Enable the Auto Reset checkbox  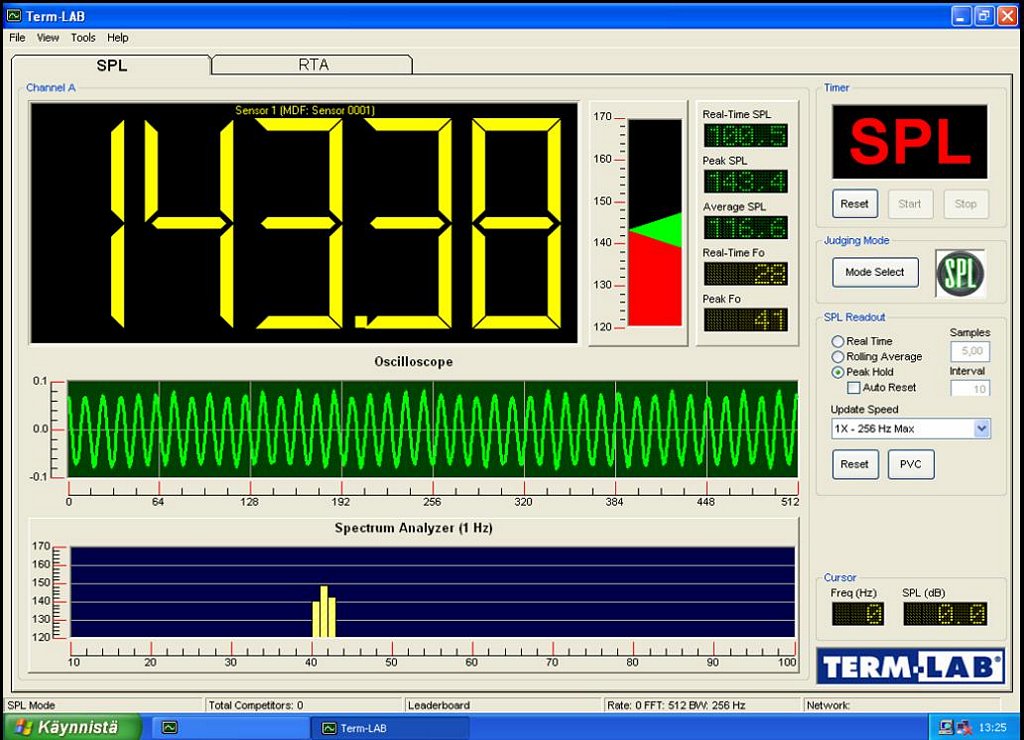click(853, 387)
